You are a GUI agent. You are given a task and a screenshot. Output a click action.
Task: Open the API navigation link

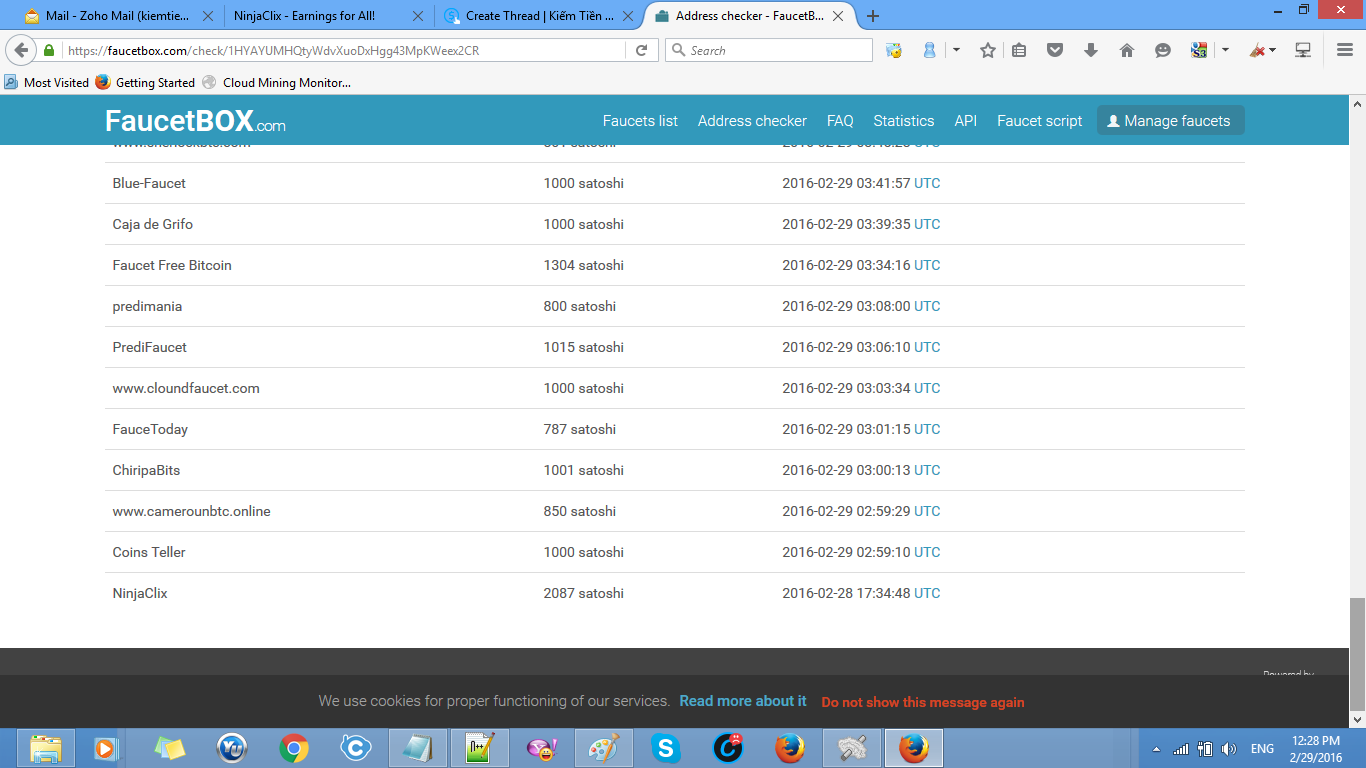point(966,121)
